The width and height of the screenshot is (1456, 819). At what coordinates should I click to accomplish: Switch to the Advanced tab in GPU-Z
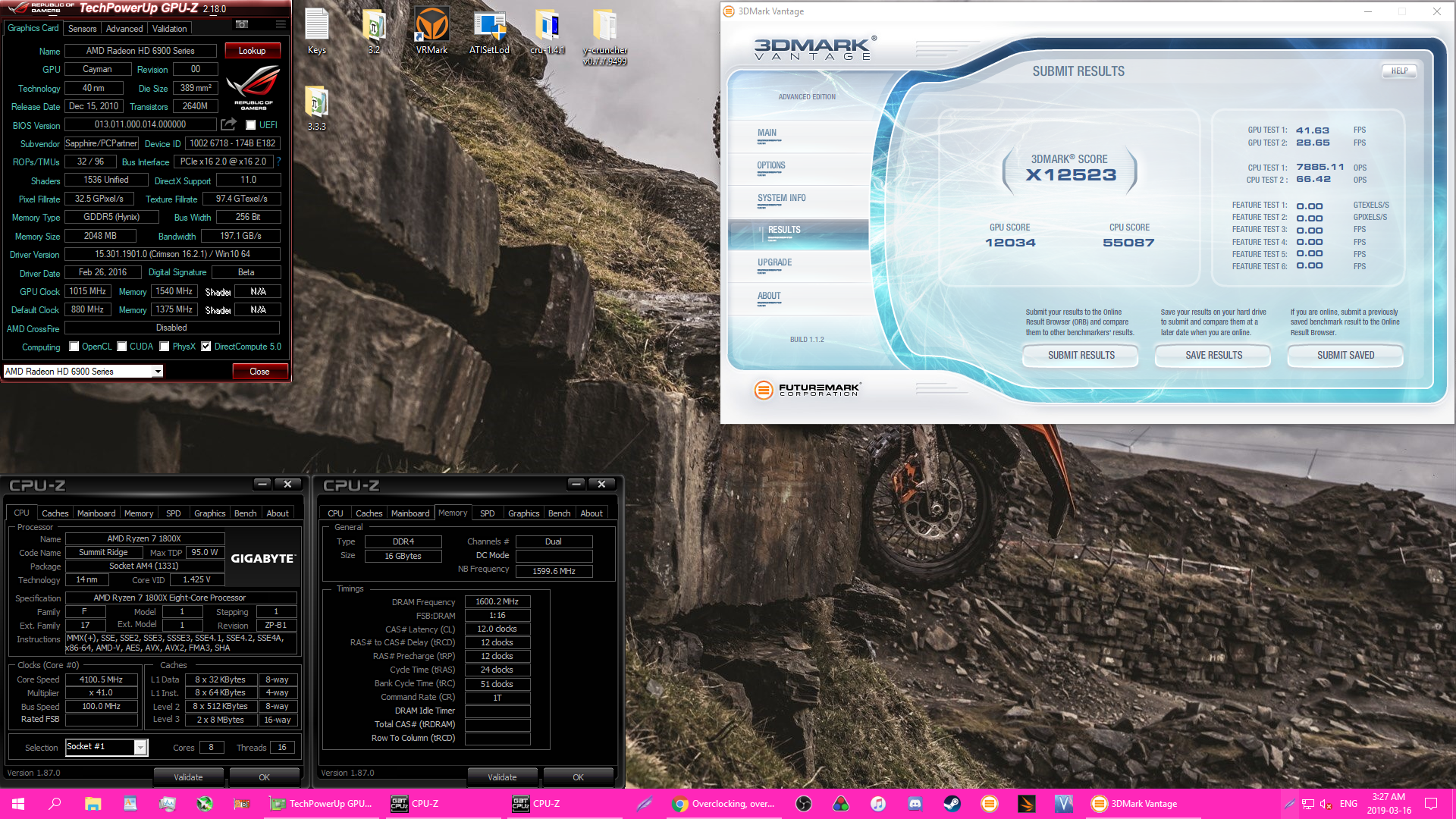(x=124, y=29)
